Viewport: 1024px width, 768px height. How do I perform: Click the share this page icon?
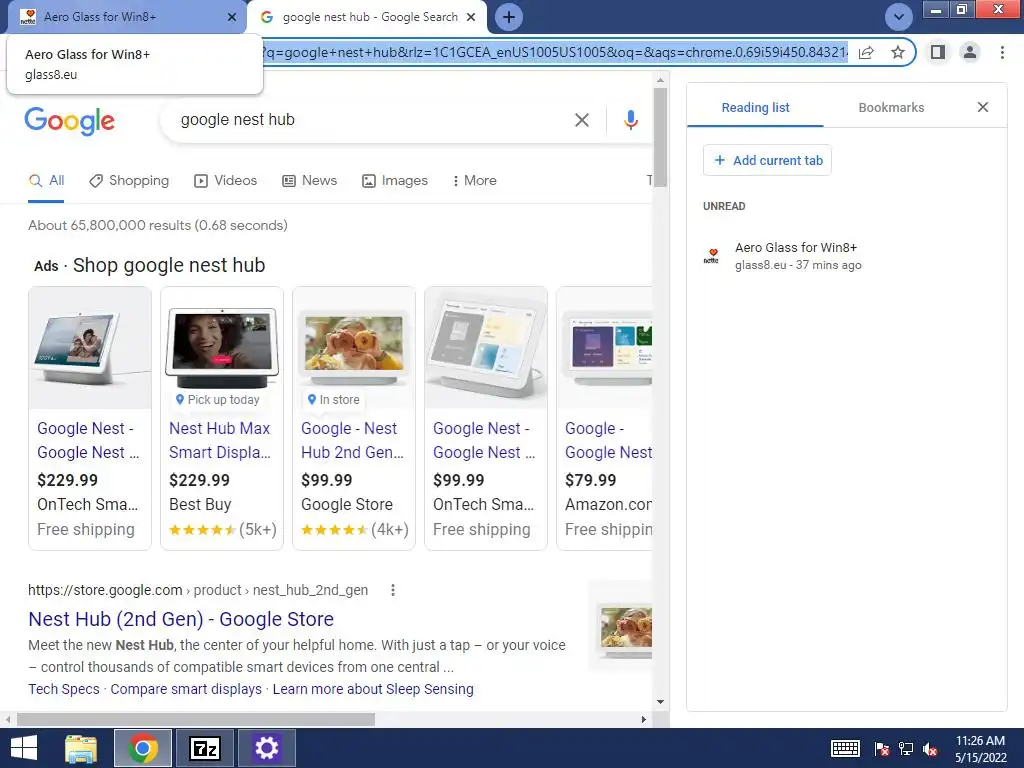866,52
